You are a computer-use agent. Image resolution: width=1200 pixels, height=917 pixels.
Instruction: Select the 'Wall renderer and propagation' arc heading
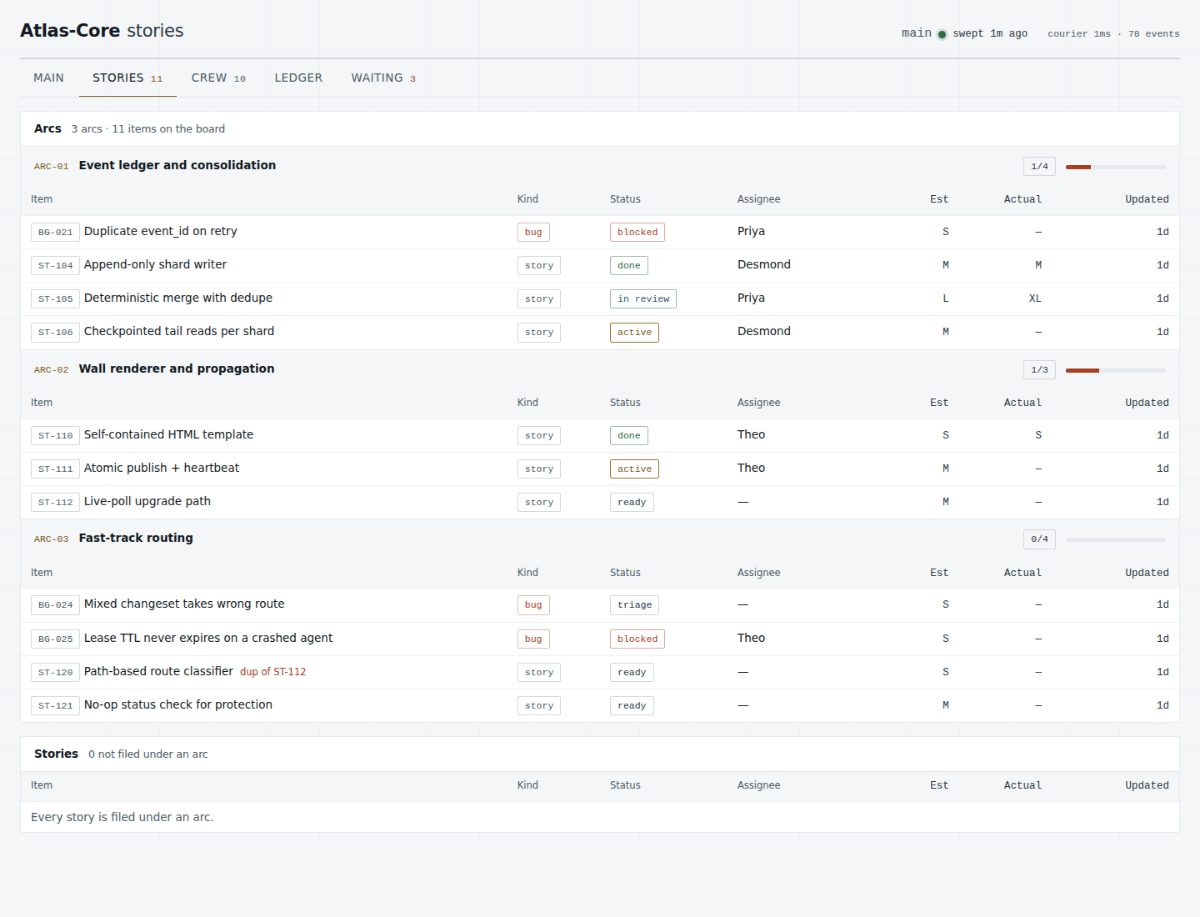coord(176,368)
